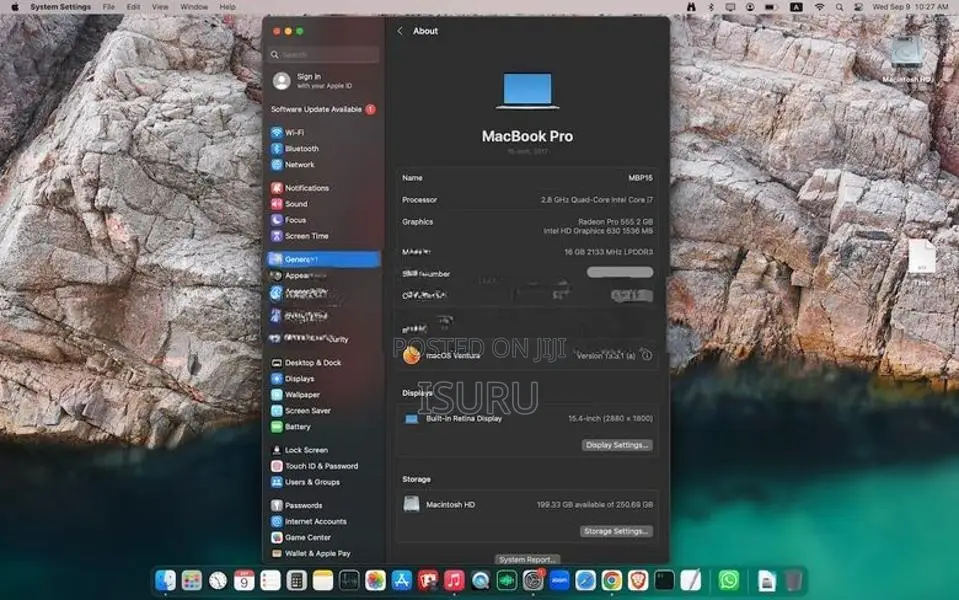
Task: Select the General sidebar item
Action: pyautogui.click(x=322, y=259)
